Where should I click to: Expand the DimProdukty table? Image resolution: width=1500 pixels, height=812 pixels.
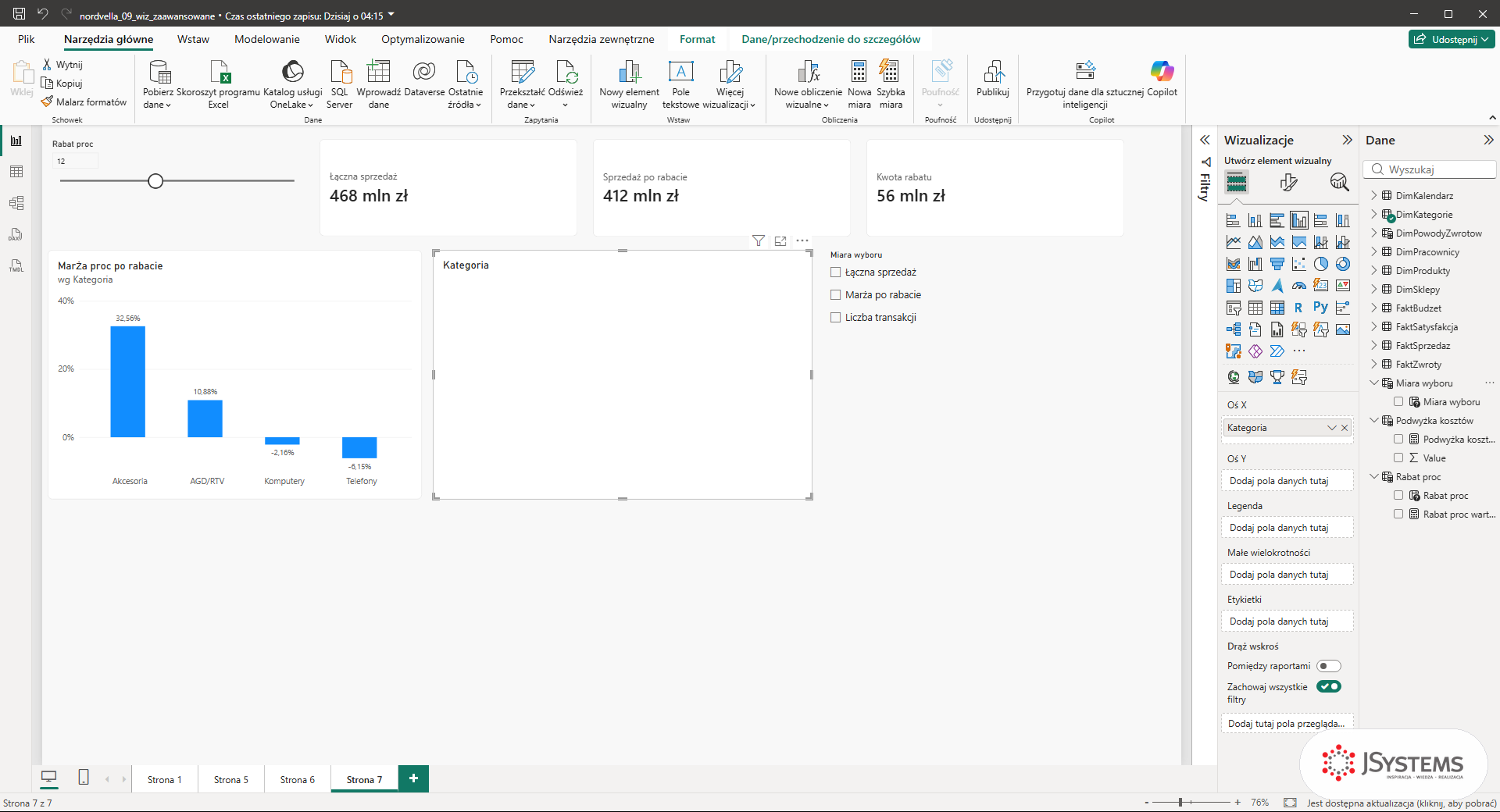1374,271
